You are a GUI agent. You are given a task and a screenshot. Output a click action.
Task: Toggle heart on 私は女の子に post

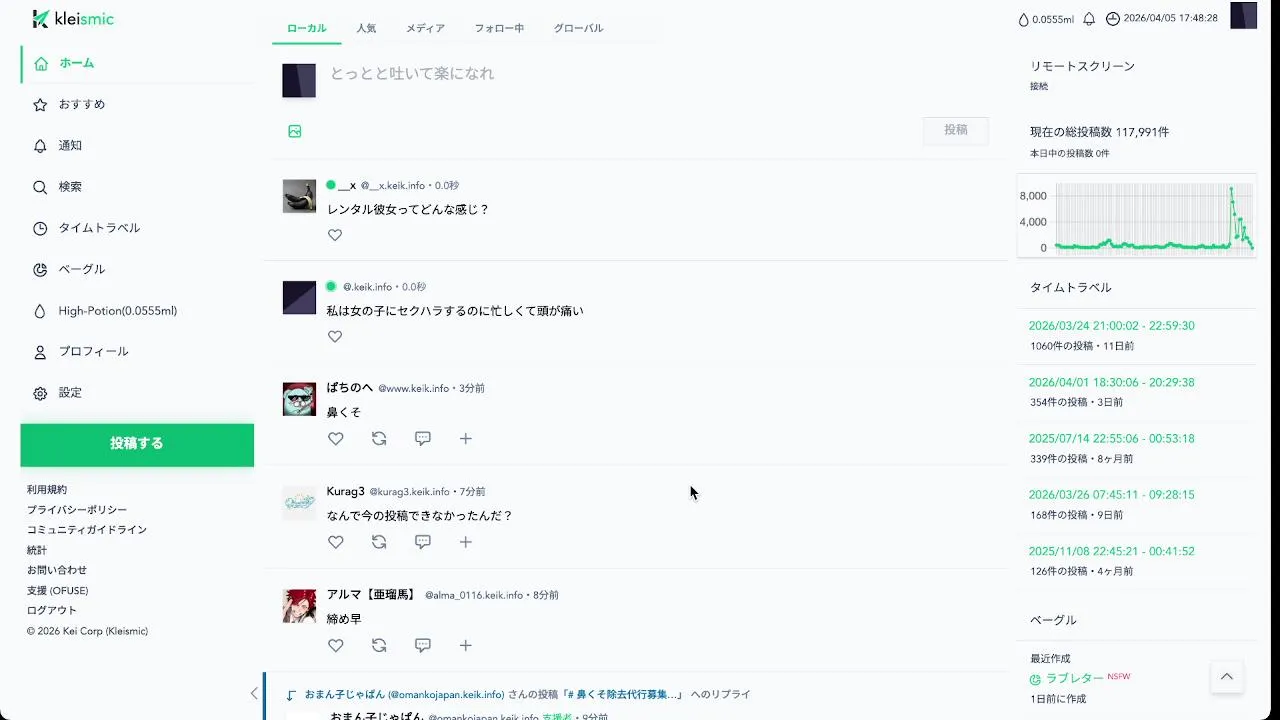(x=335, y=336)
